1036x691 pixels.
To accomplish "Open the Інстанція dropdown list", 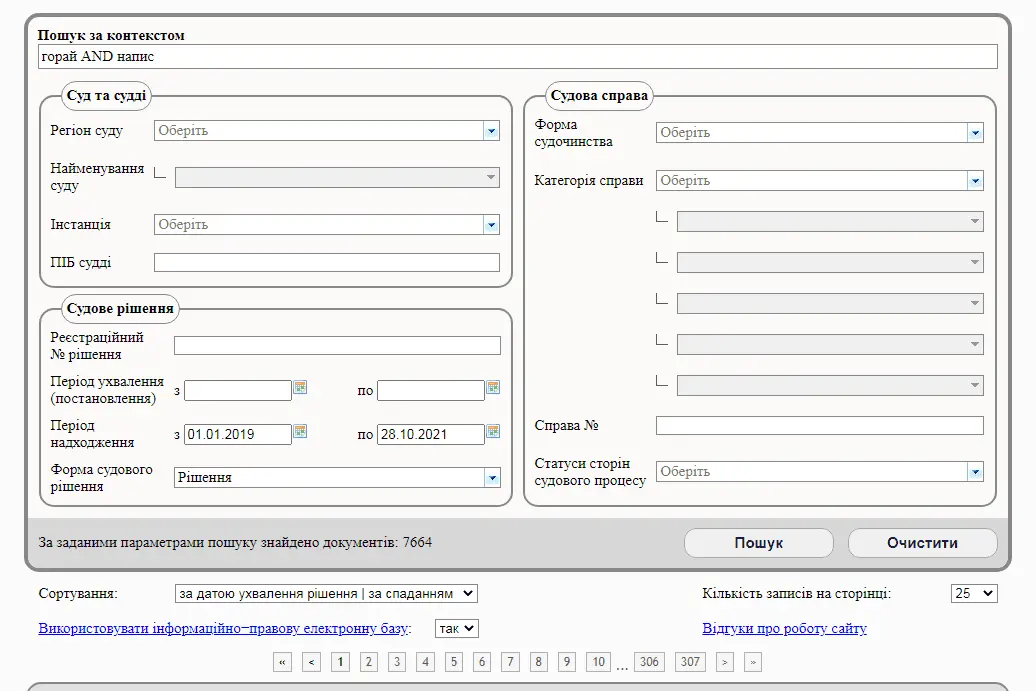I will [x=491, y=225].
